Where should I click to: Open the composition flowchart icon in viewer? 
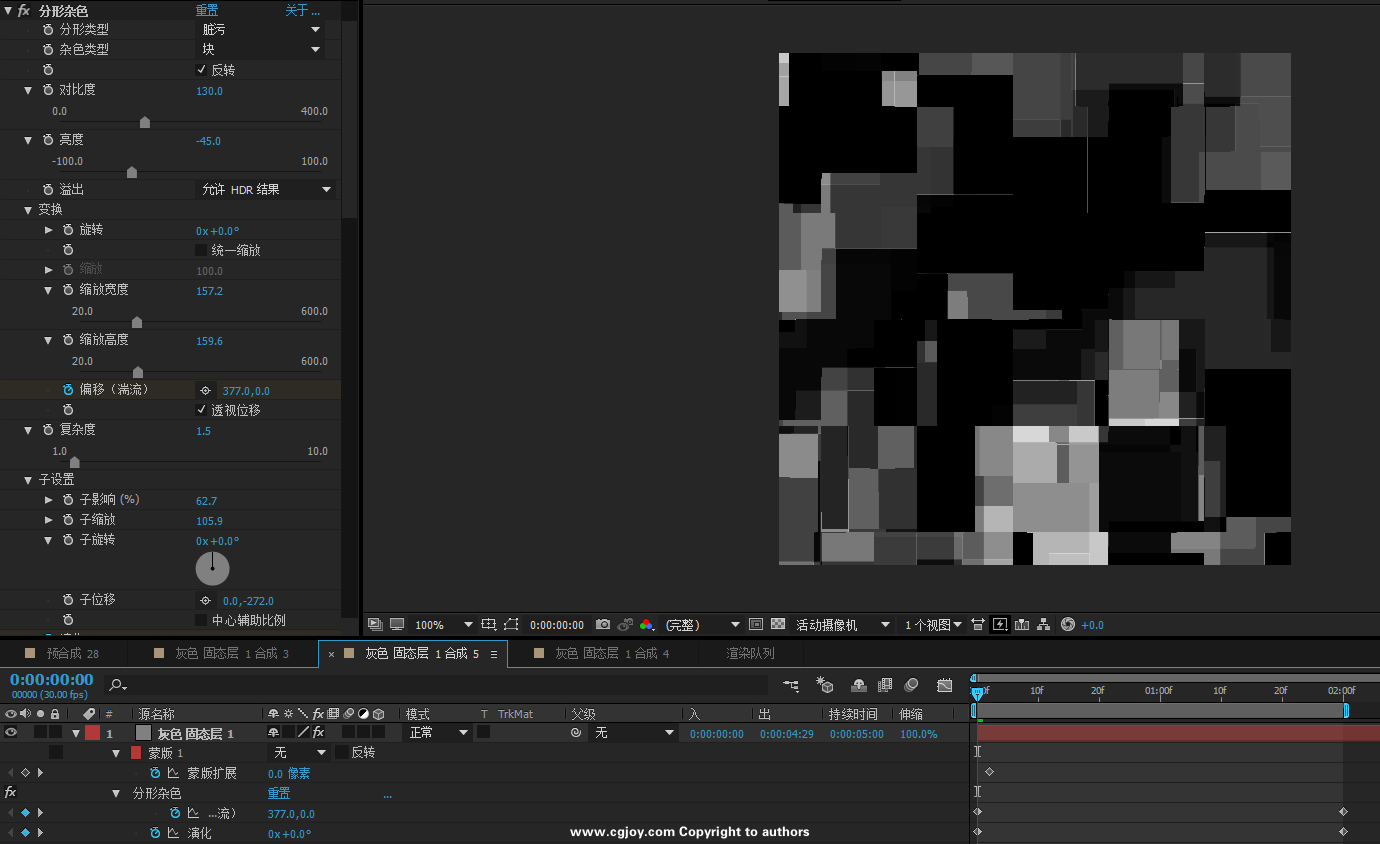(1044, 624)
